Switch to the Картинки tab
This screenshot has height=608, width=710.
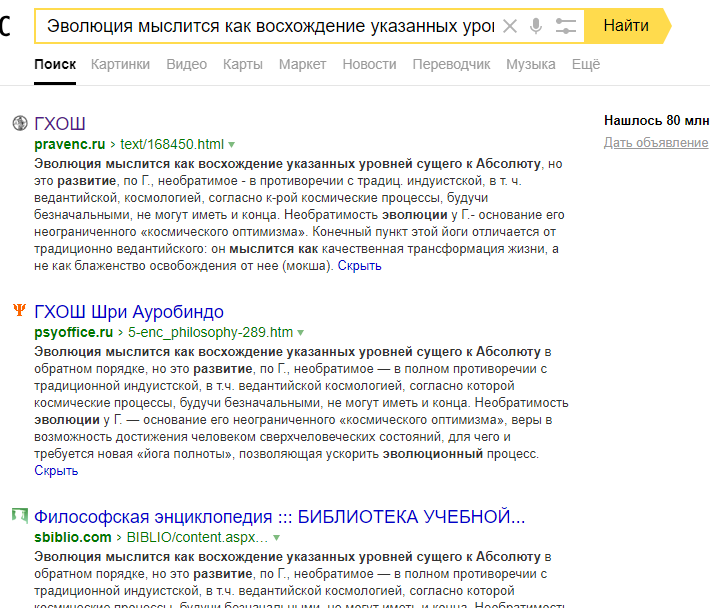coord(120,64)
